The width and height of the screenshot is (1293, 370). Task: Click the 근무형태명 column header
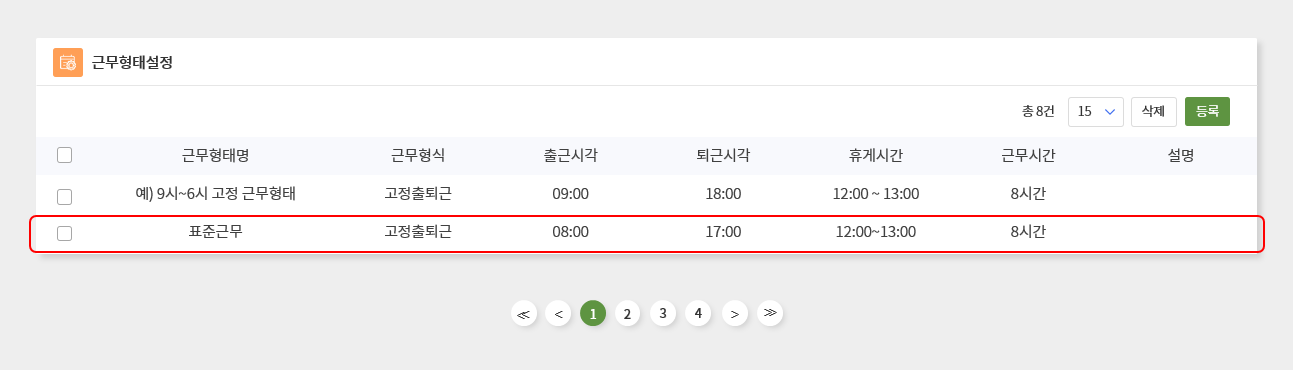click(x=215, y=155)
